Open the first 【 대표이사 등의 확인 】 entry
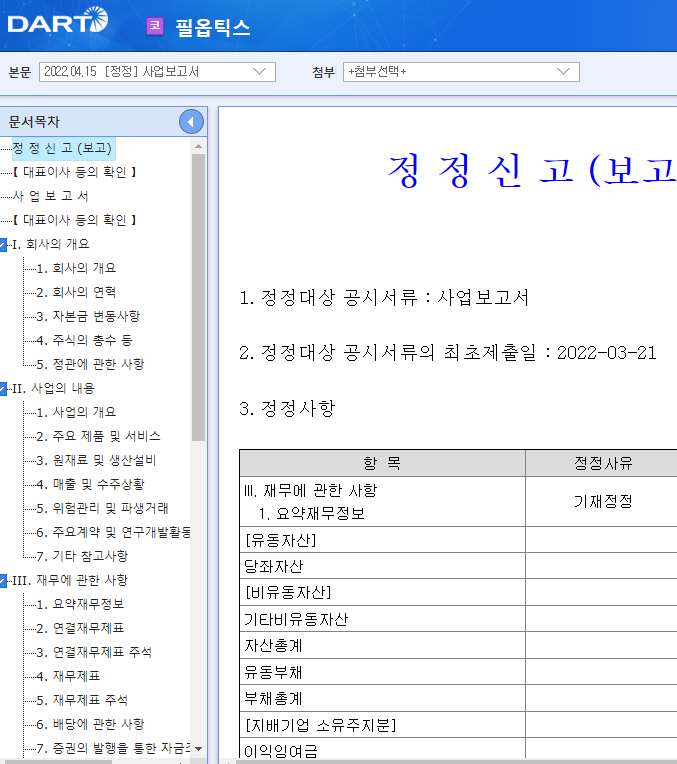The width and height of the screenshot is (677, 764). [74, 172]
